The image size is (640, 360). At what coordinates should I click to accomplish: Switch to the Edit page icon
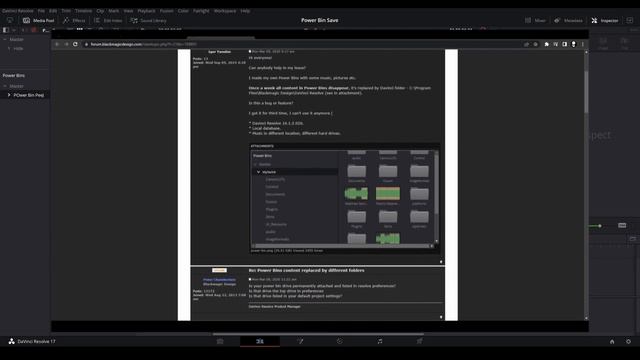(x=260, y=341)
